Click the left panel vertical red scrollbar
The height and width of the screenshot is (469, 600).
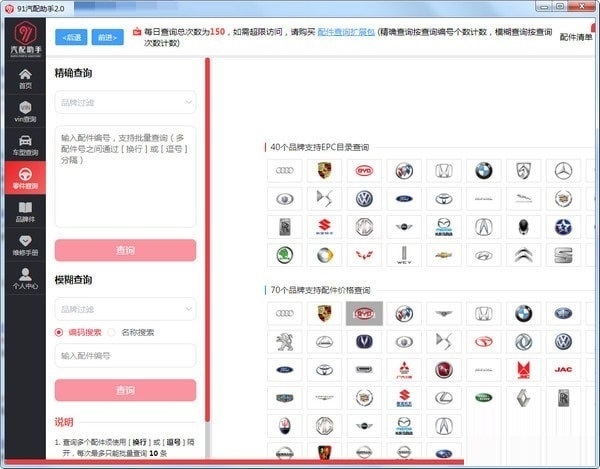pos(207,239)
